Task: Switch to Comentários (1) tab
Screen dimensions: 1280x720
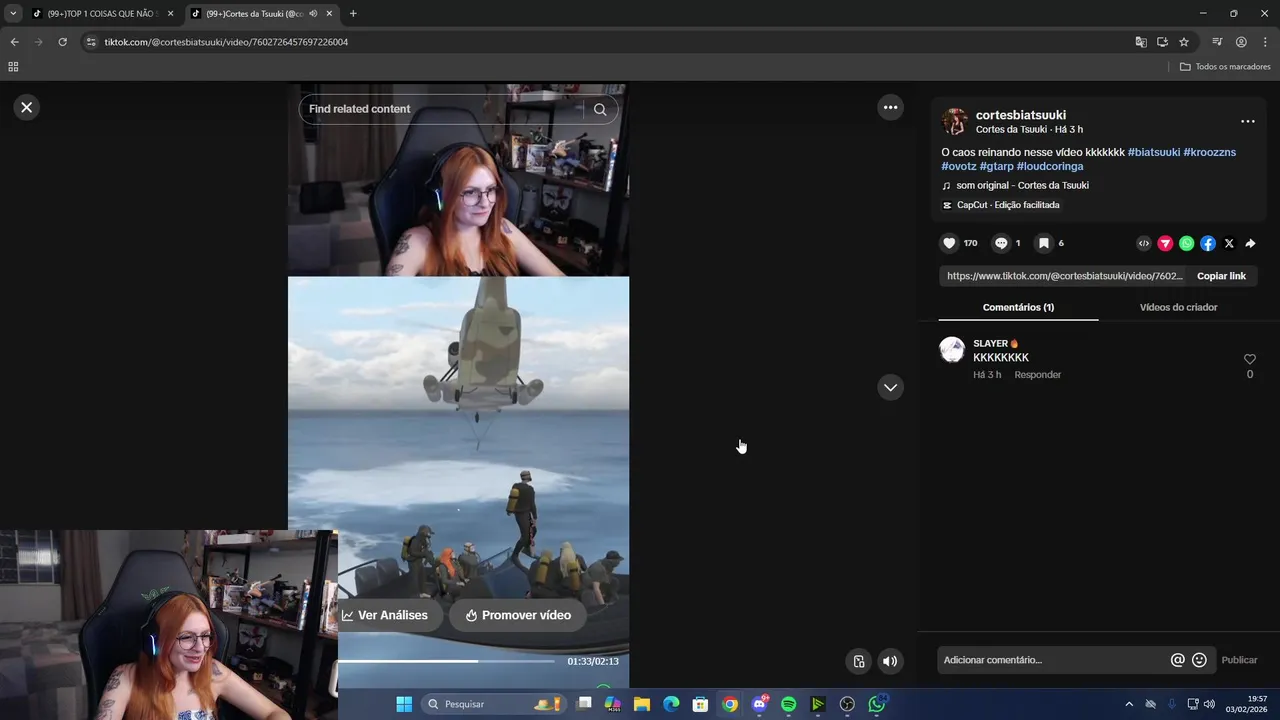Action: (x=1018, y=307)
